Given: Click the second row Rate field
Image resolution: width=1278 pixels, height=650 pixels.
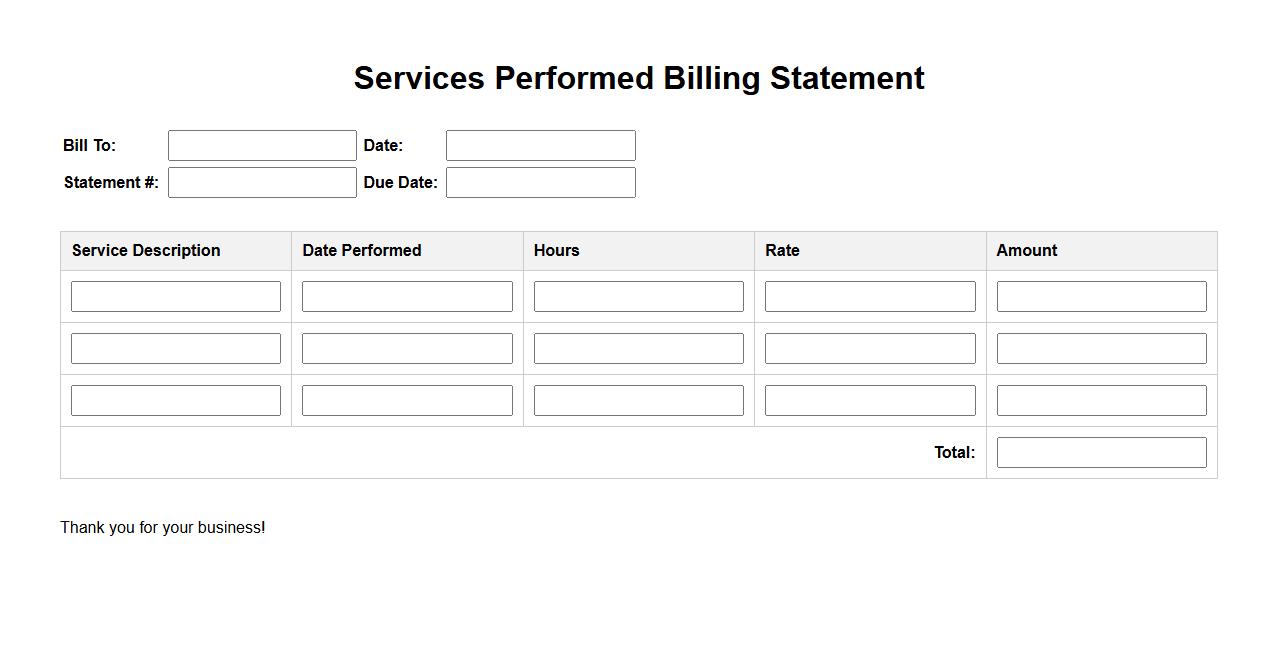Looking at the screenshot, I should coord(870,348).
